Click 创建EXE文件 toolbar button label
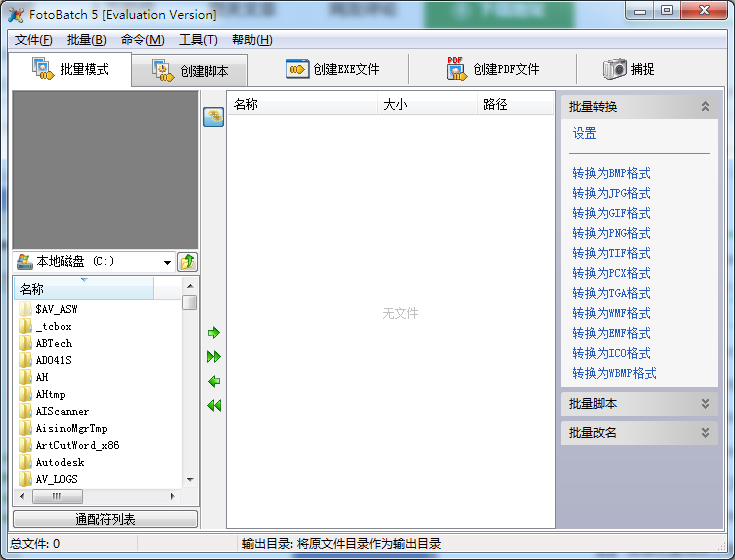 tap(346, 69)
